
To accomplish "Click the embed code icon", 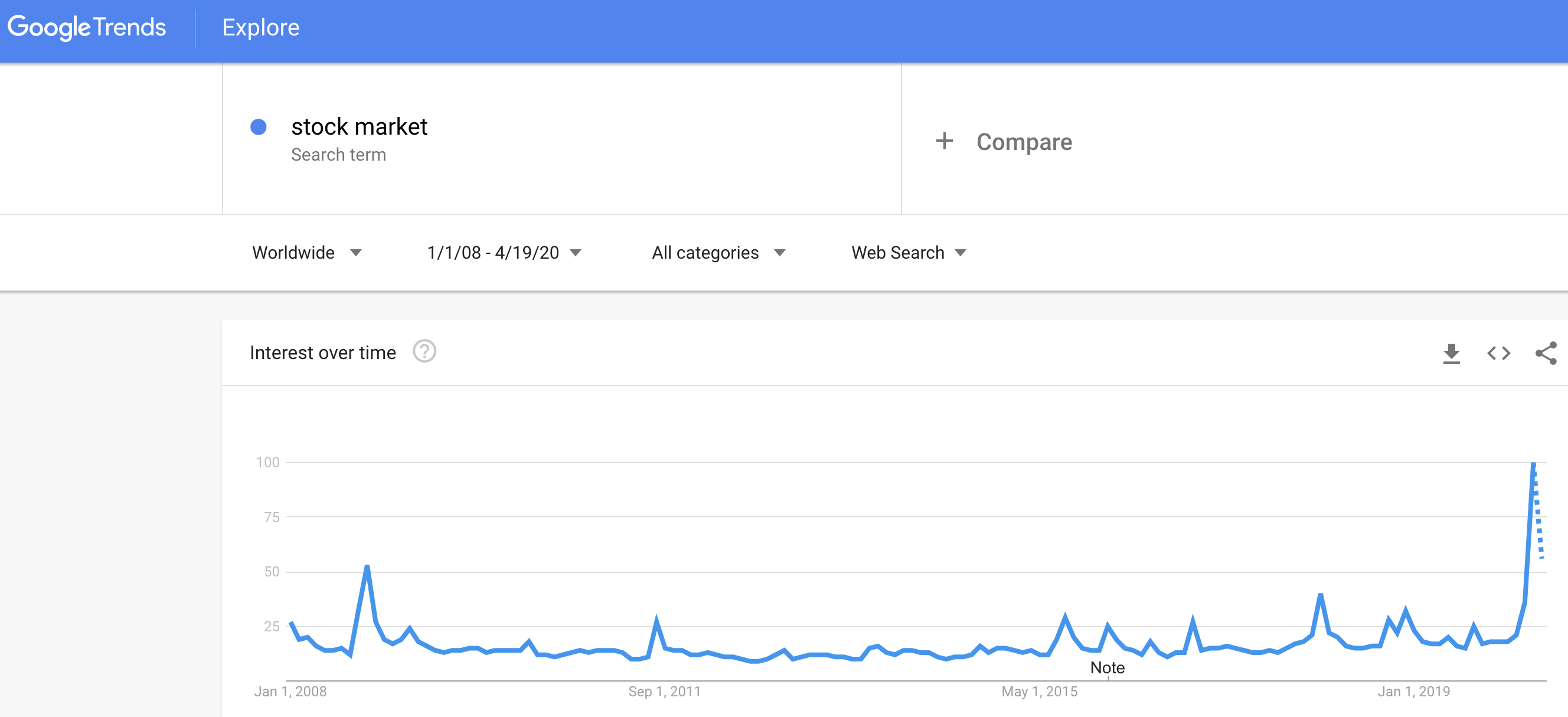I will [x=1498, y=353].
